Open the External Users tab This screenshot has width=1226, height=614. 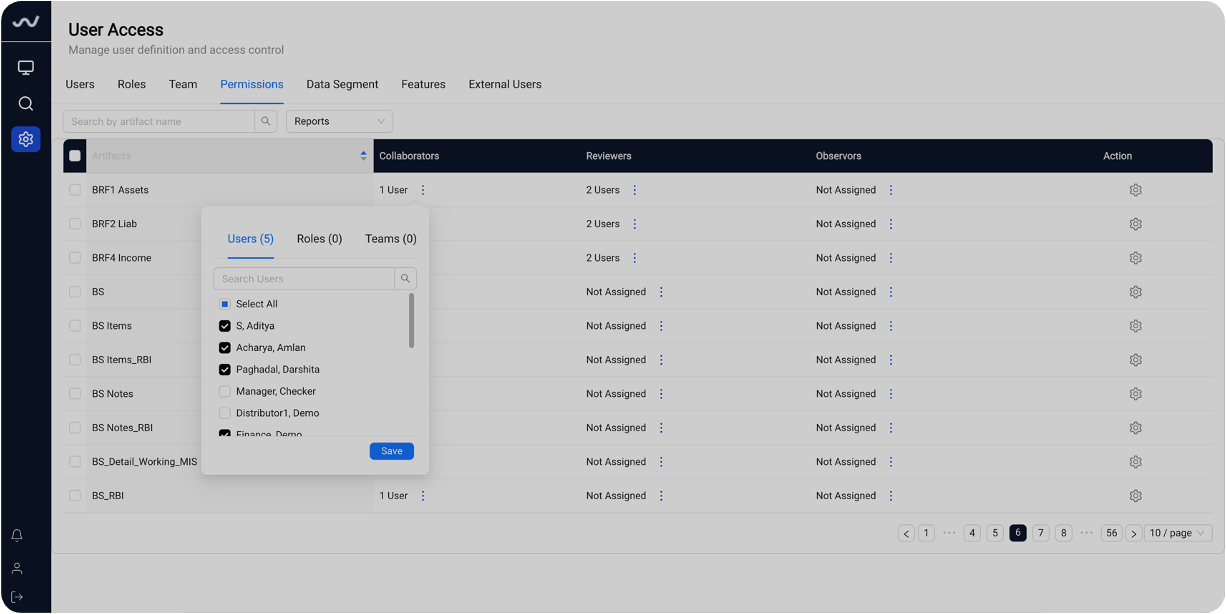coord(505,85)
